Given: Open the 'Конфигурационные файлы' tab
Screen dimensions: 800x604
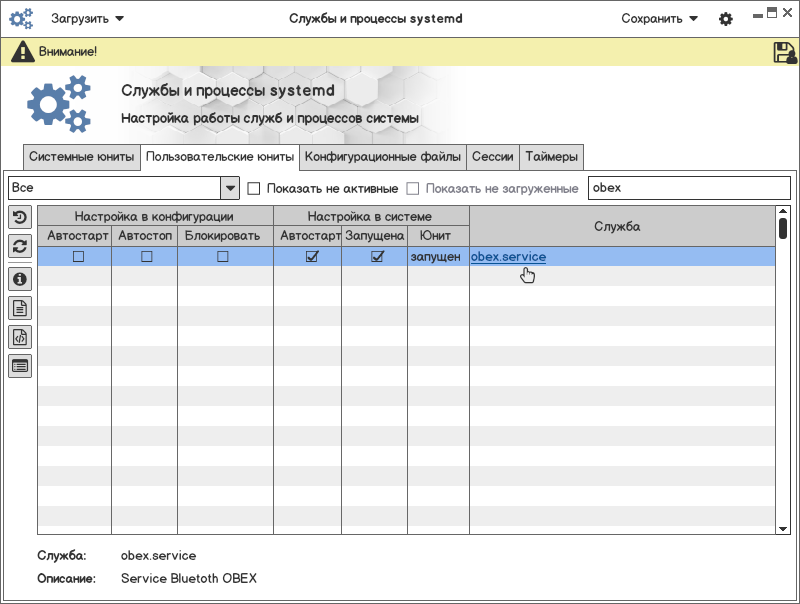Looking at the screenshot, I should coord(383,157).
